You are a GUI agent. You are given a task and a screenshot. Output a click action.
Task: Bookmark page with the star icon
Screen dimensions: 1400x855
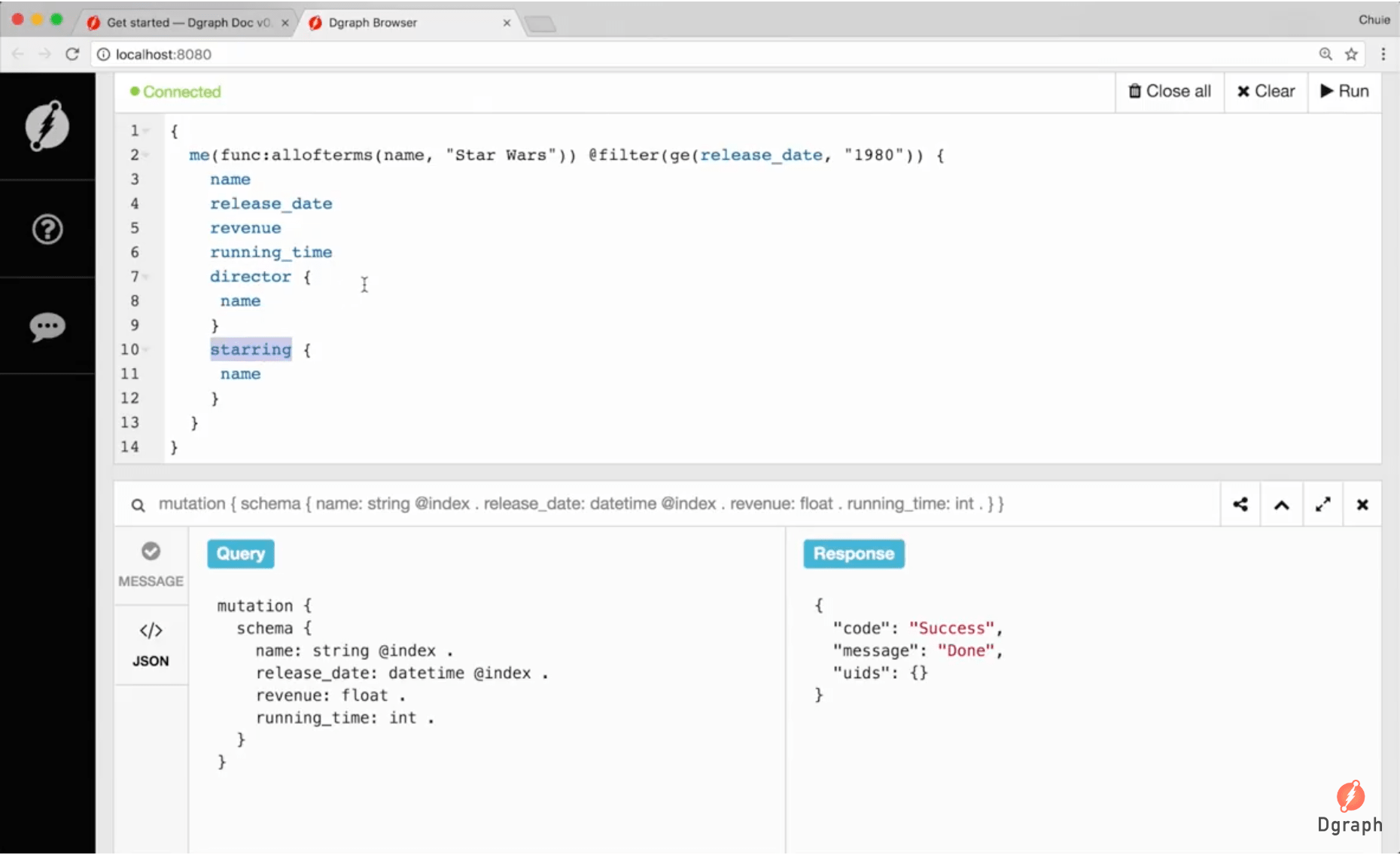point(1351,54)
